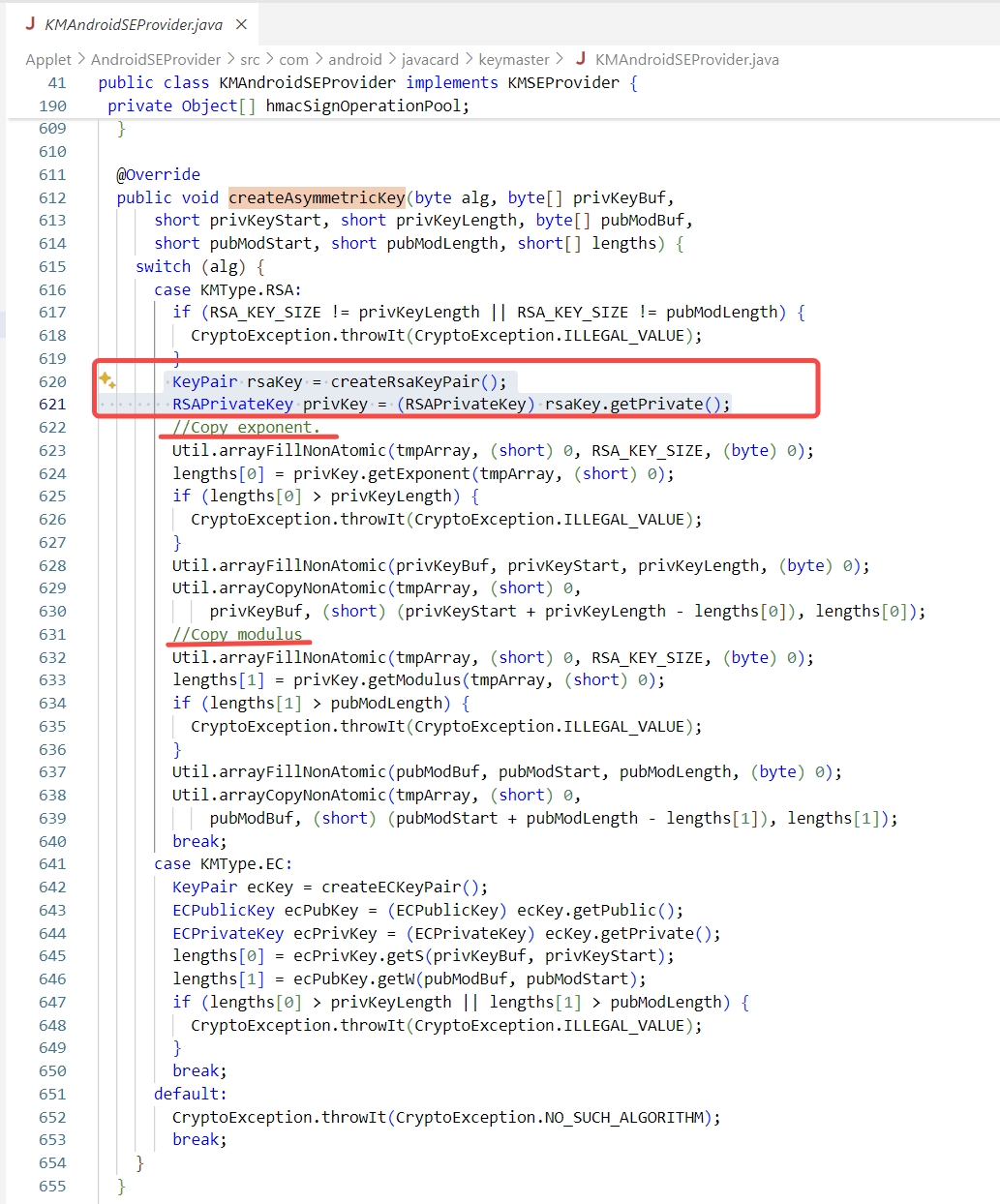
Task: Open the 'keymaster' breadcrumb dropdown
Action: (x=514, y=59)
